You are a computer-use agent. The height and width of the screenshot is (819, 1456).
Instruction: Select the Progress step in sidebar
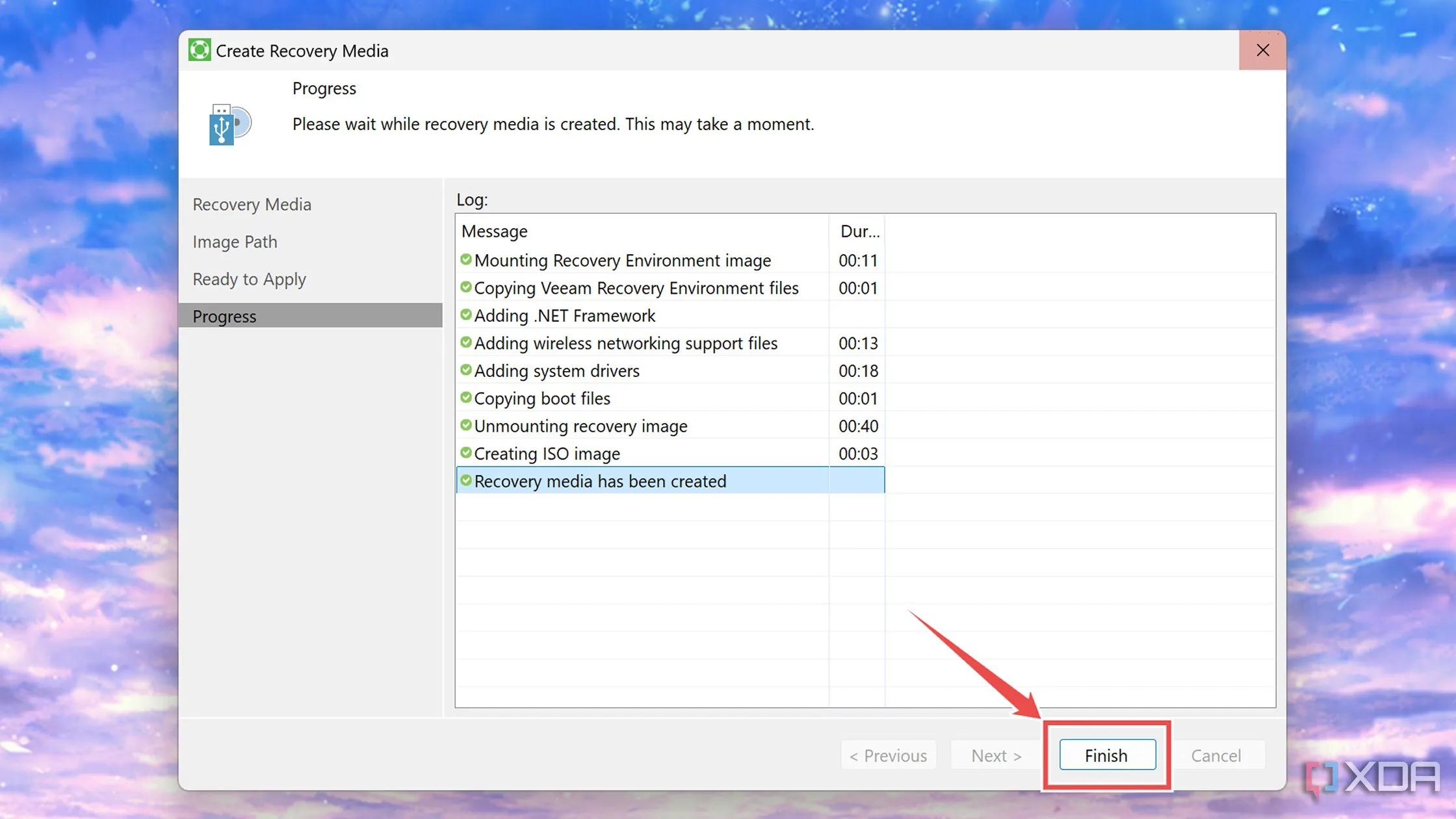pos(224,317)
